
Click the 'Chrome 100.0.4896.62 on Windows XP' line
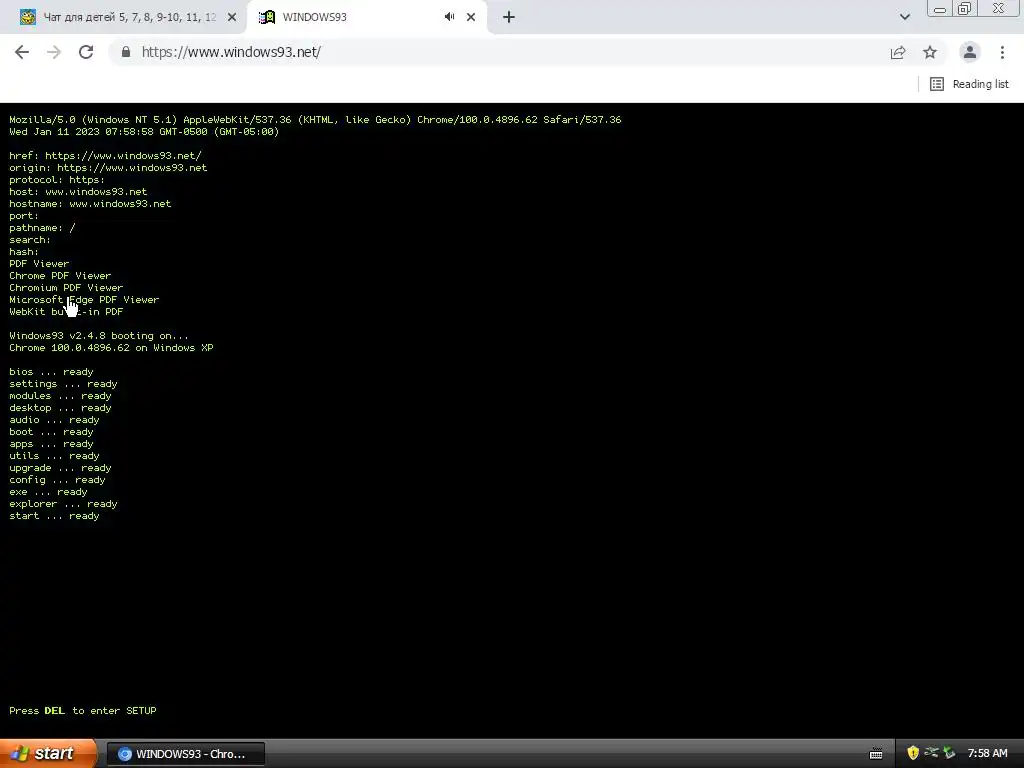click(111, 347)
